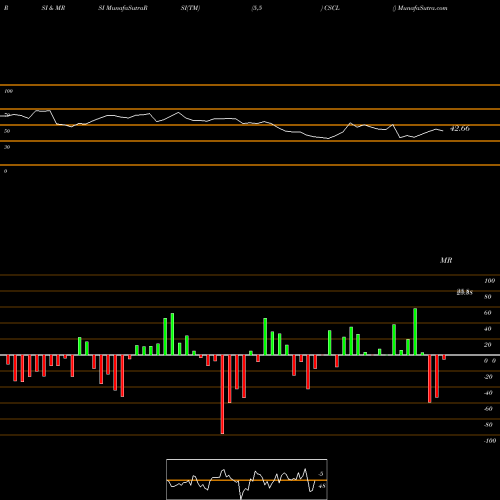Click the RSI axis label 0
Viewport: 500px width, 500px height.
[x=5, y=171]
